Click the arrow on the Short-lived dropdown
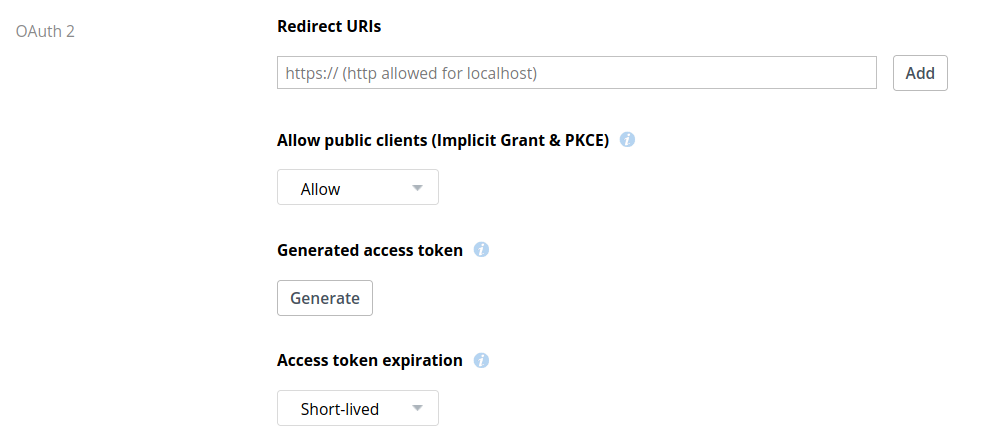Screen dimensions: 985x444 [417, 408]
